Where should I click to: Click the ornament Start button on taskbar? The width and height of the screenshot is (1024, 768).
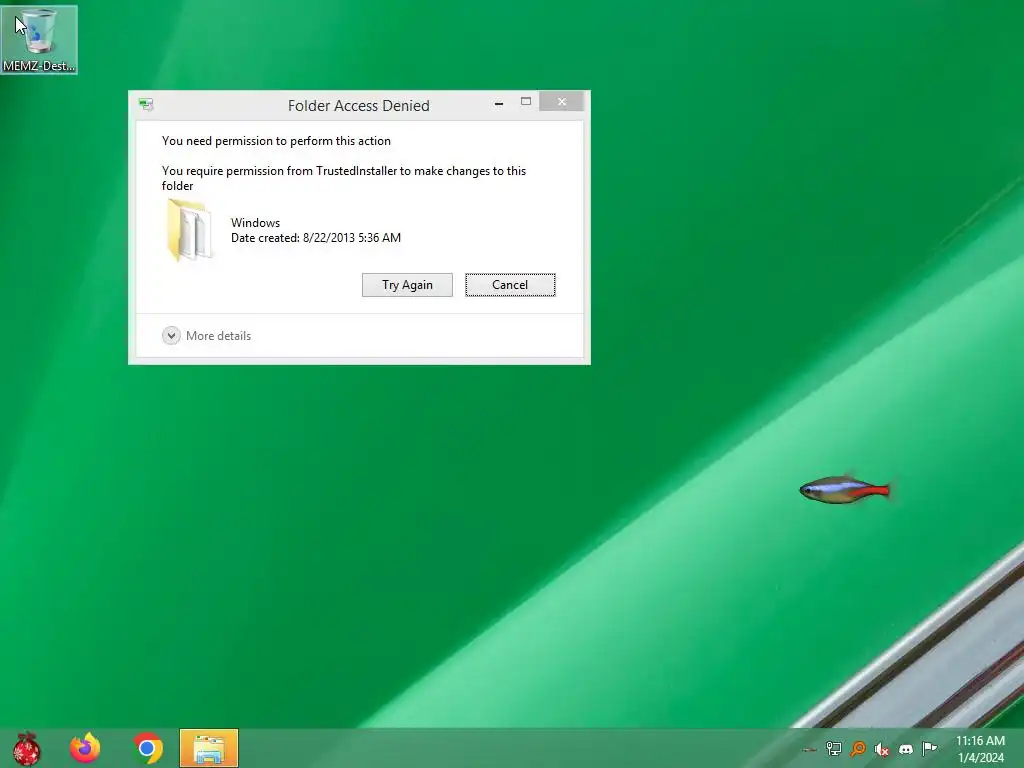click(x=27, y=748)
